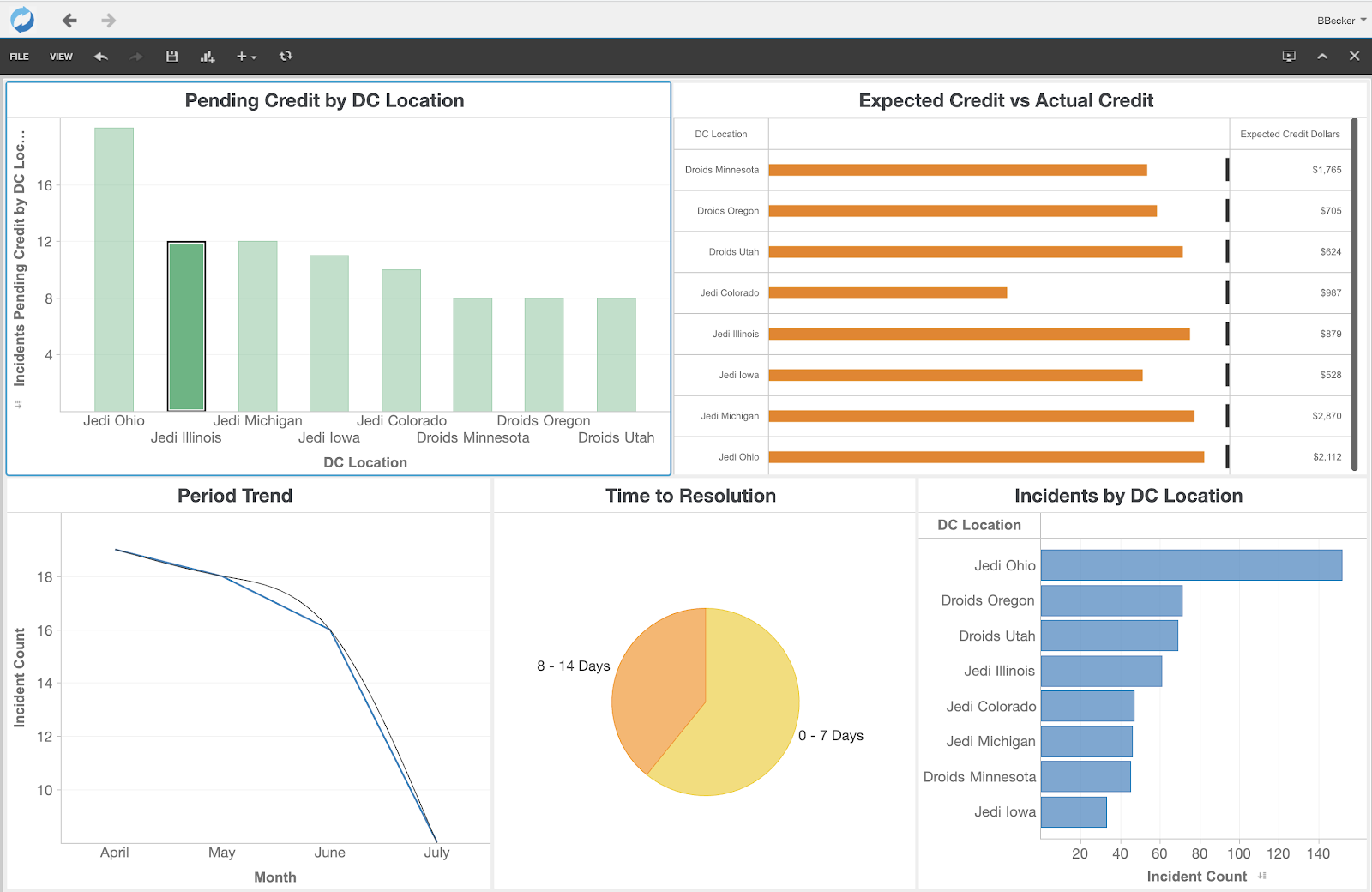Screen dimensions: 1372x892
Task: Click the Jedi Michigan orange credit bar
Action: [982, 416]
